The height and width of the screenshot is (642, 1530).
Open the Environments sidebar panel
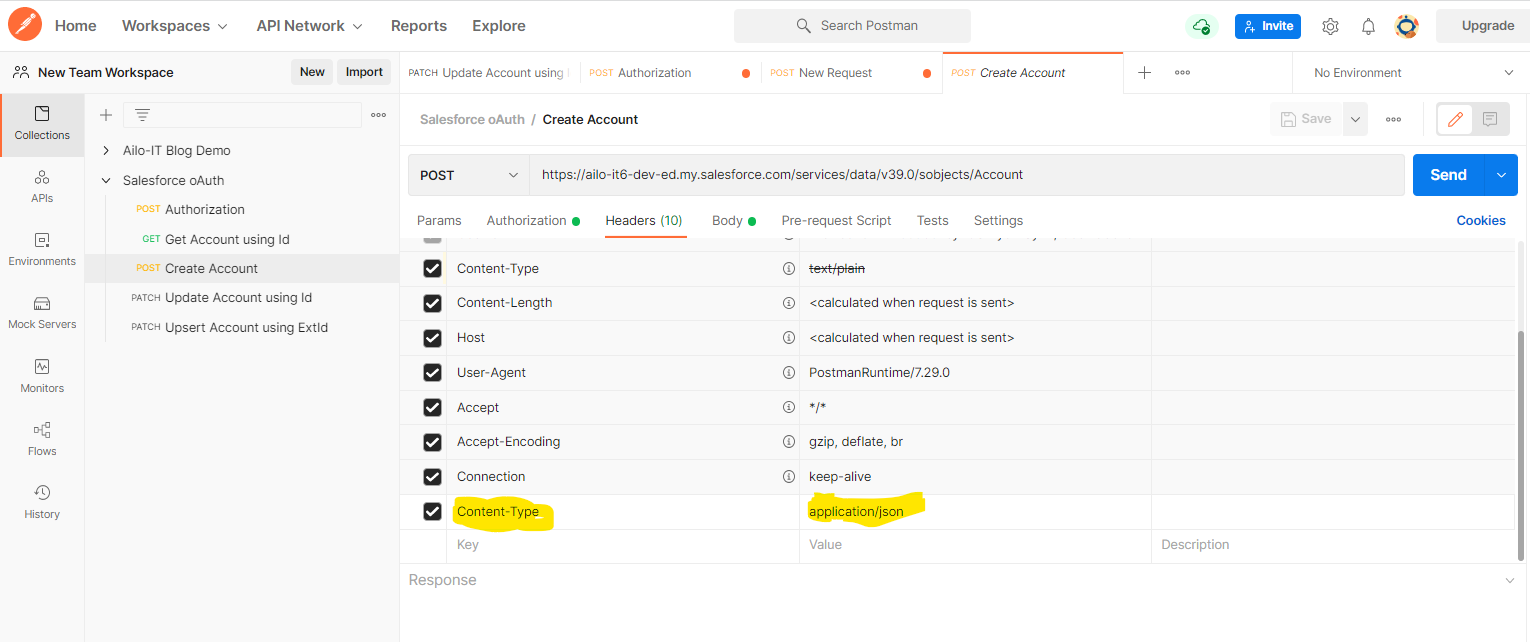coord(42,250)
